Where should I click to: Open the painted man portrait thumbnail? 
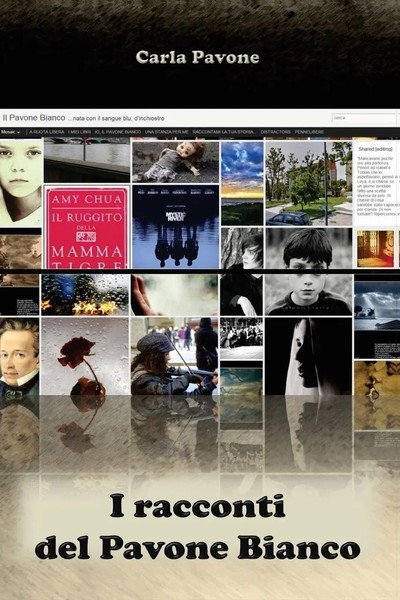[20, 357]
